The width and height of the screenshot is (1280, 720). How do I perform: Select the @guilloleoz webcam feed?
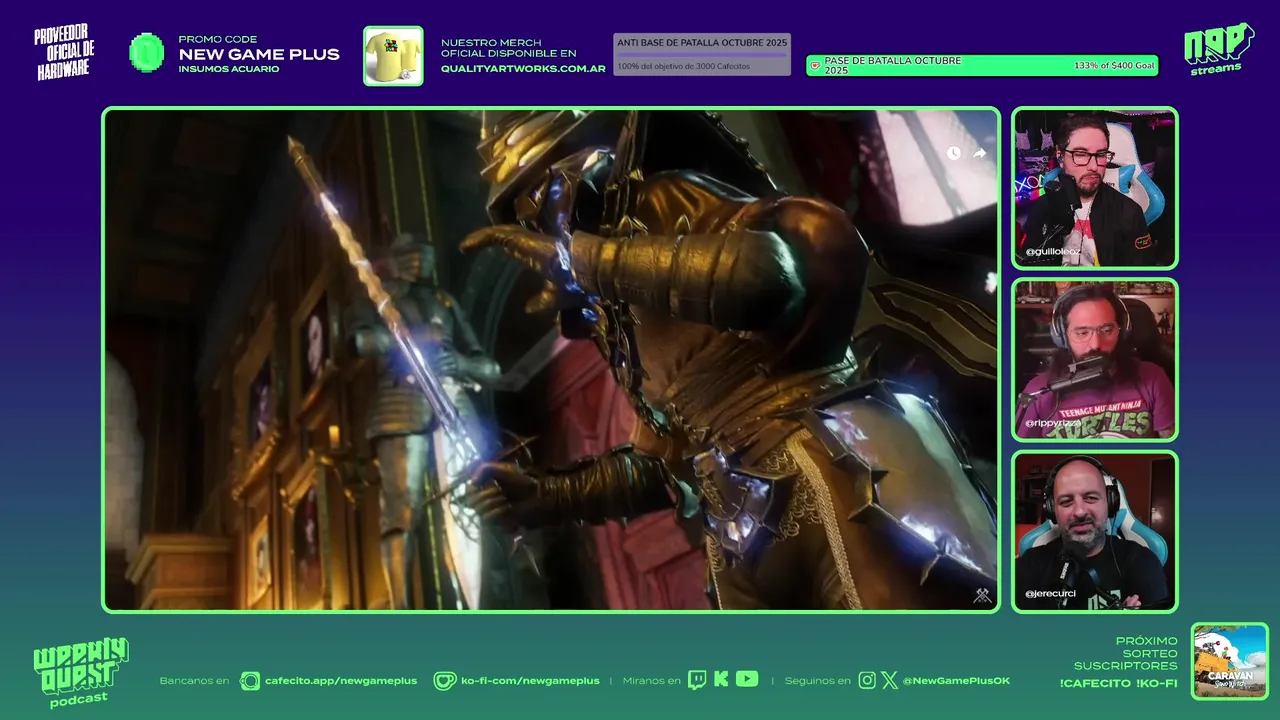pos(1095,188)
